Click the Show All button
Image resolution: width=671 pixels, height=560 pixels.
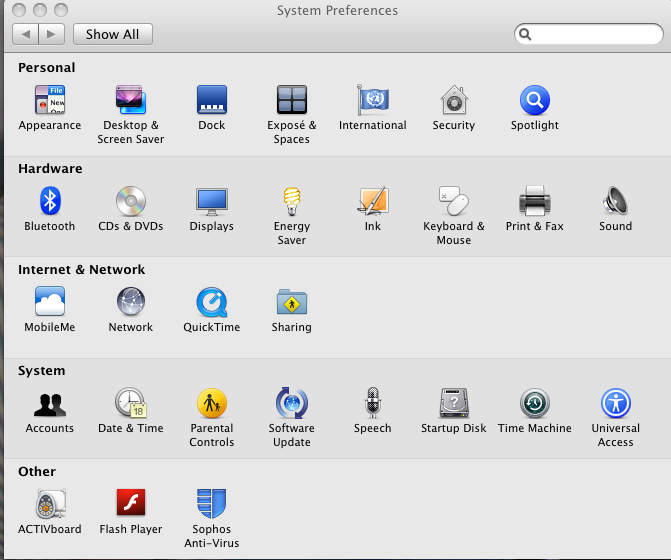click(113, 34)
